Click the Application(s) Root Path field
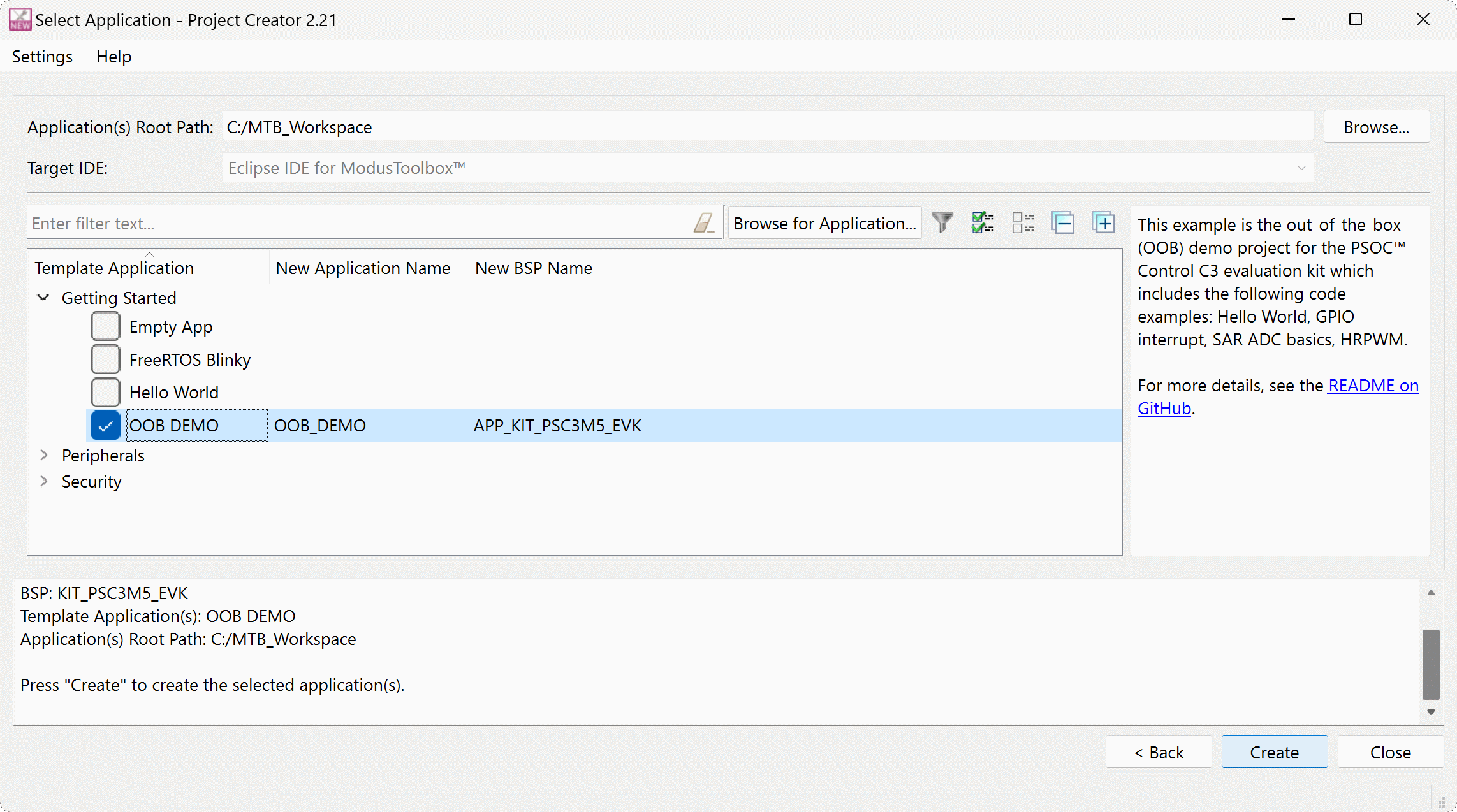This screenshot has height=812, width=1457. (x=768, y=127)
